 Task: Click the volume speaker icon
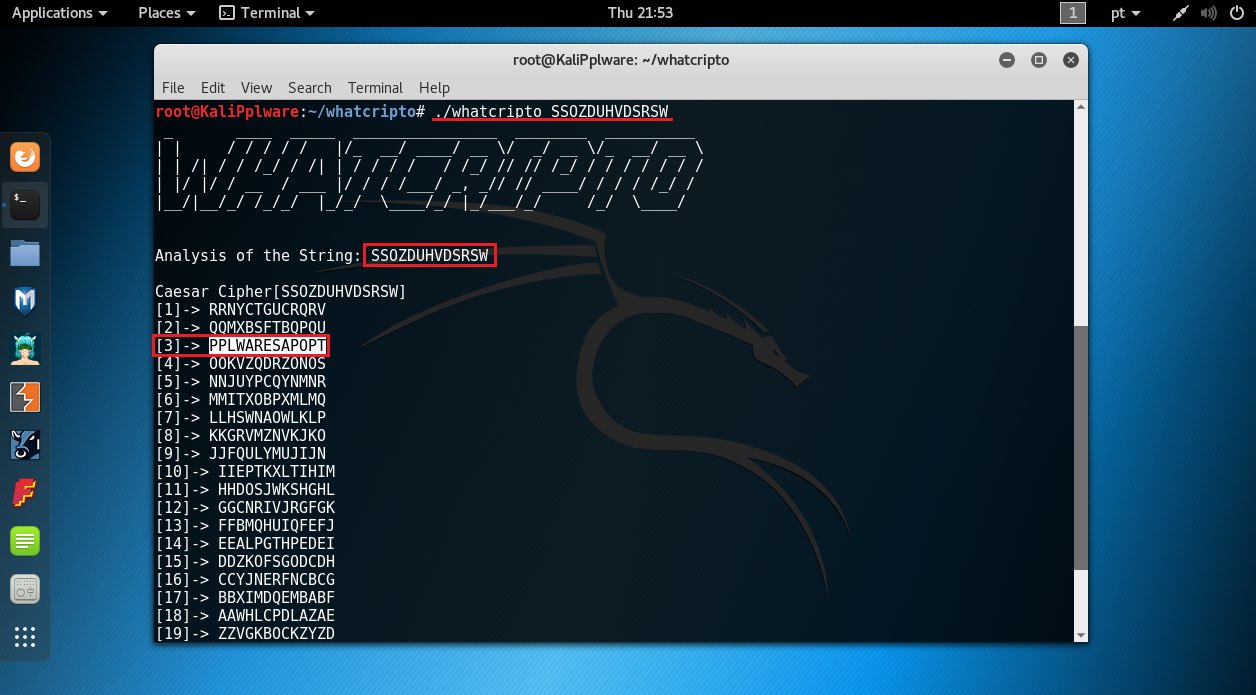point(1209,13)
